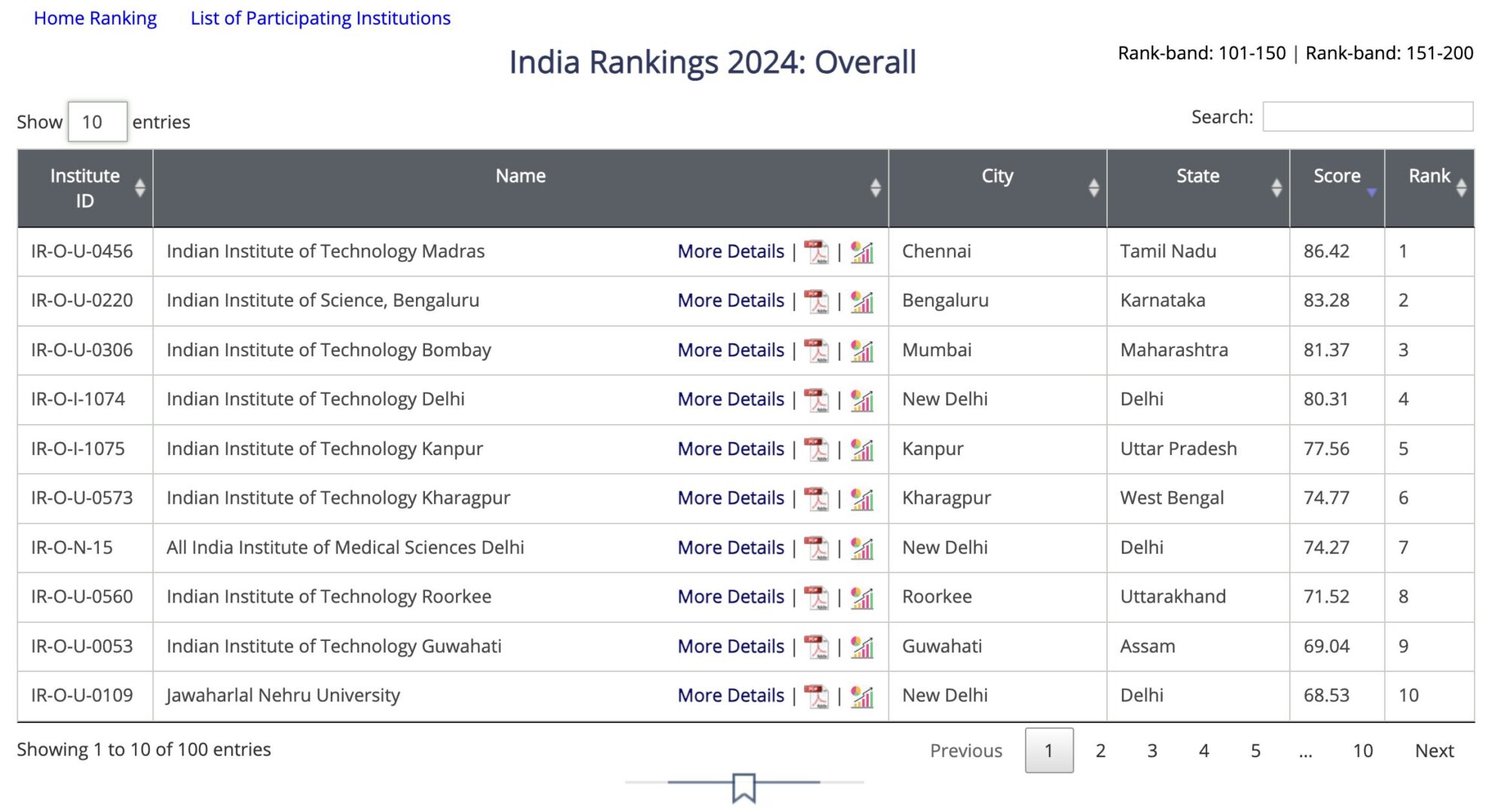Sort table by Score column
The image size is (1492, 812).
(1338, 188)
